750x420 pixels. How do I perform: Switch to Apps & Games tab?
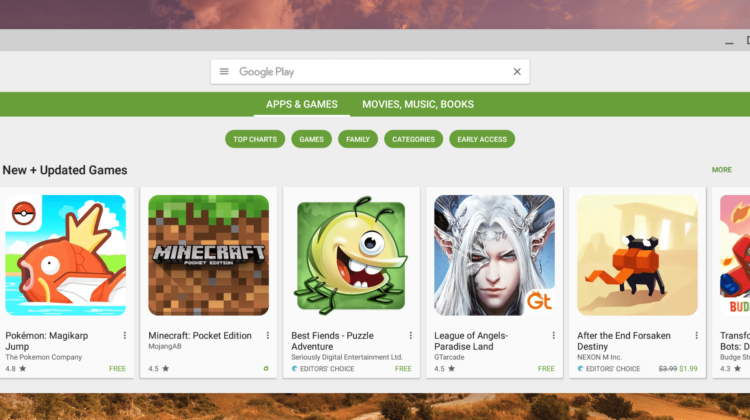[x=301, y=105]
